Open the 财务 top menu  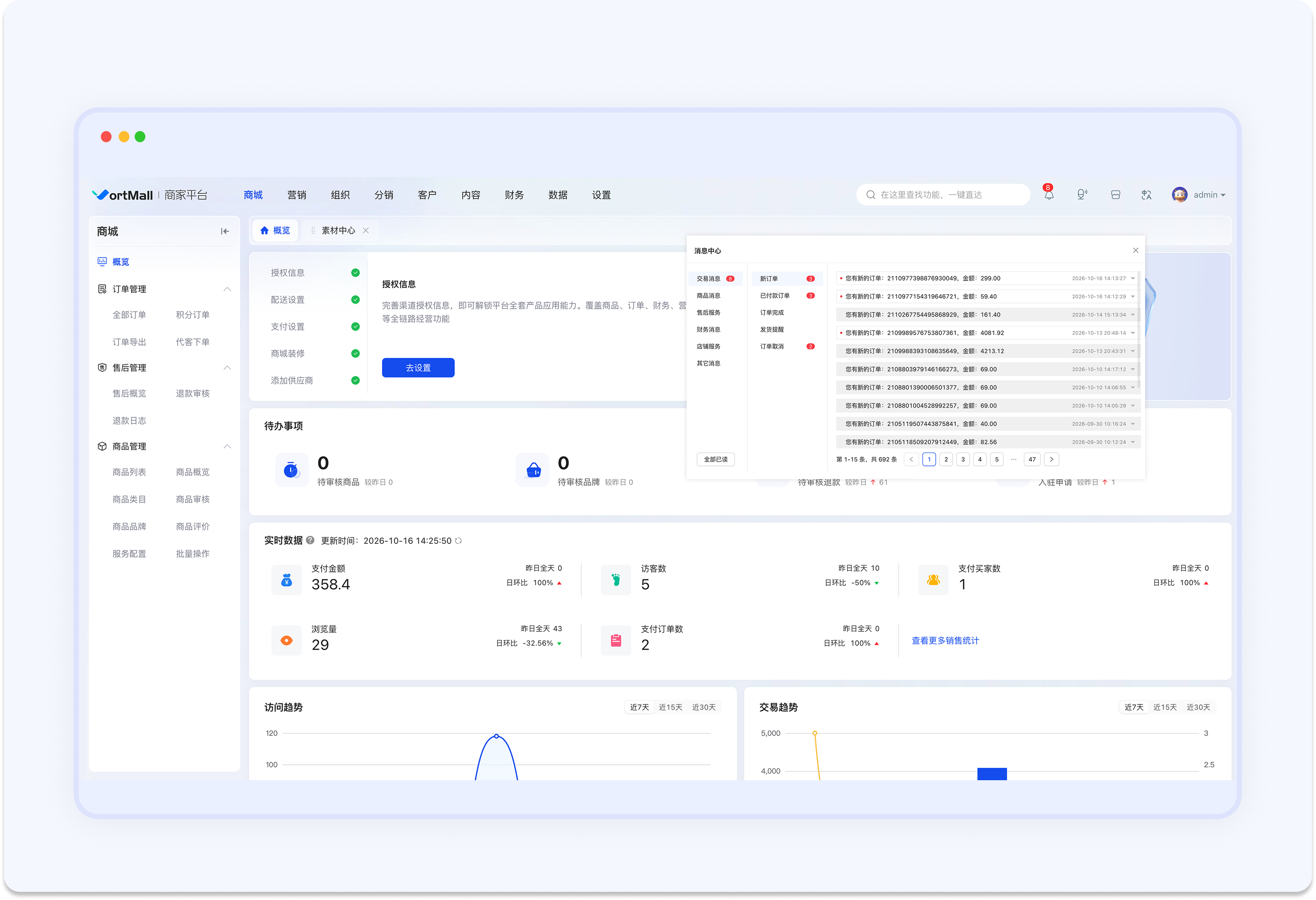[514, 195]
